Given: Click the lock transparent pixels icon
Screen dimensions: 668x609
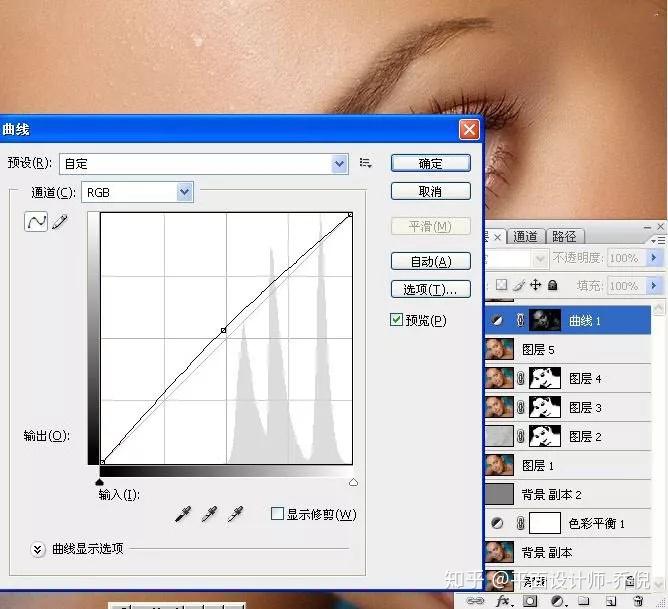Looking at the screenshot, I should coord(502,284).
